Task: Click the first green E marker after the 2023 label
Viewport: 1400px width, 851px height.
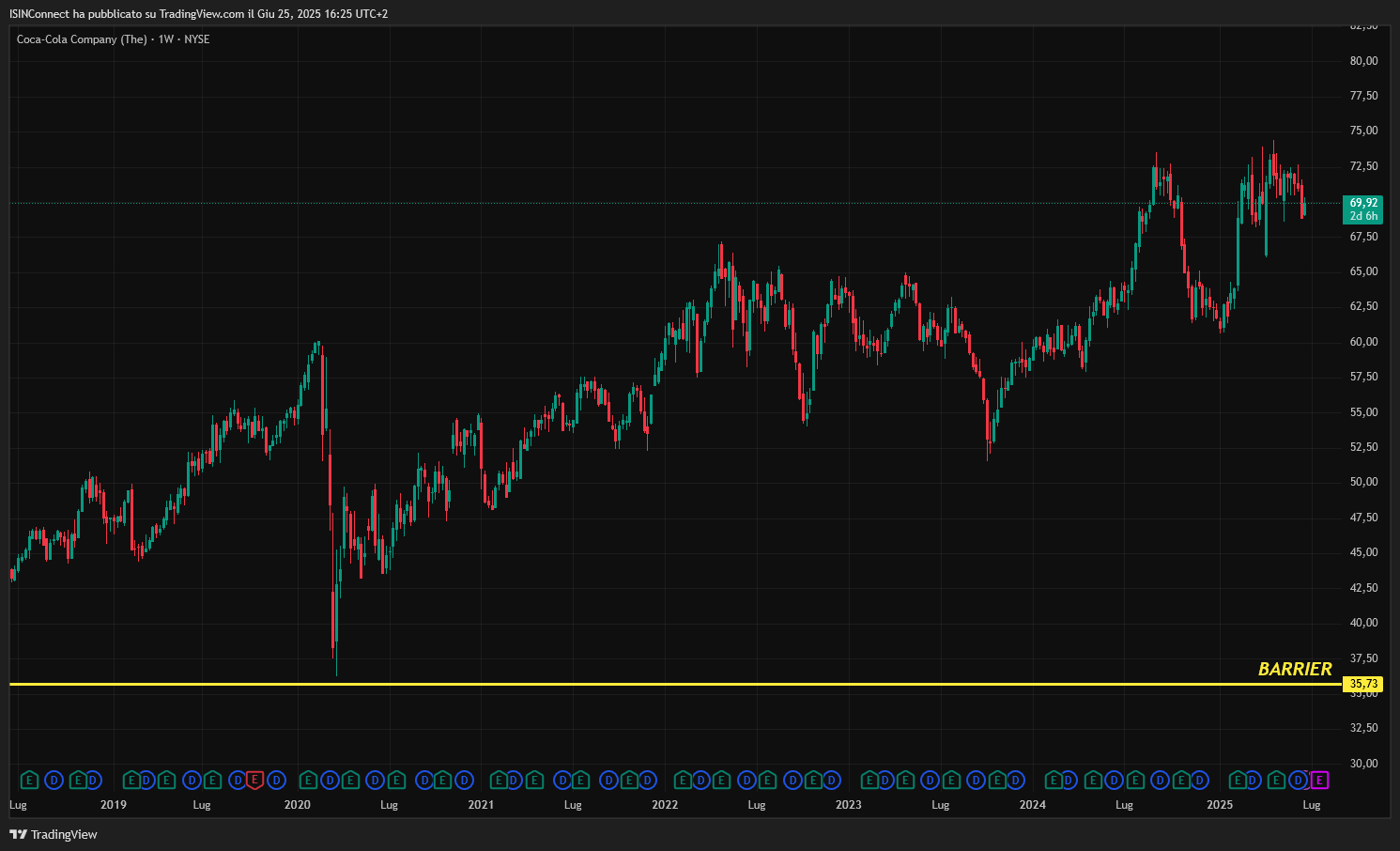Action: (x=869, y=780)
